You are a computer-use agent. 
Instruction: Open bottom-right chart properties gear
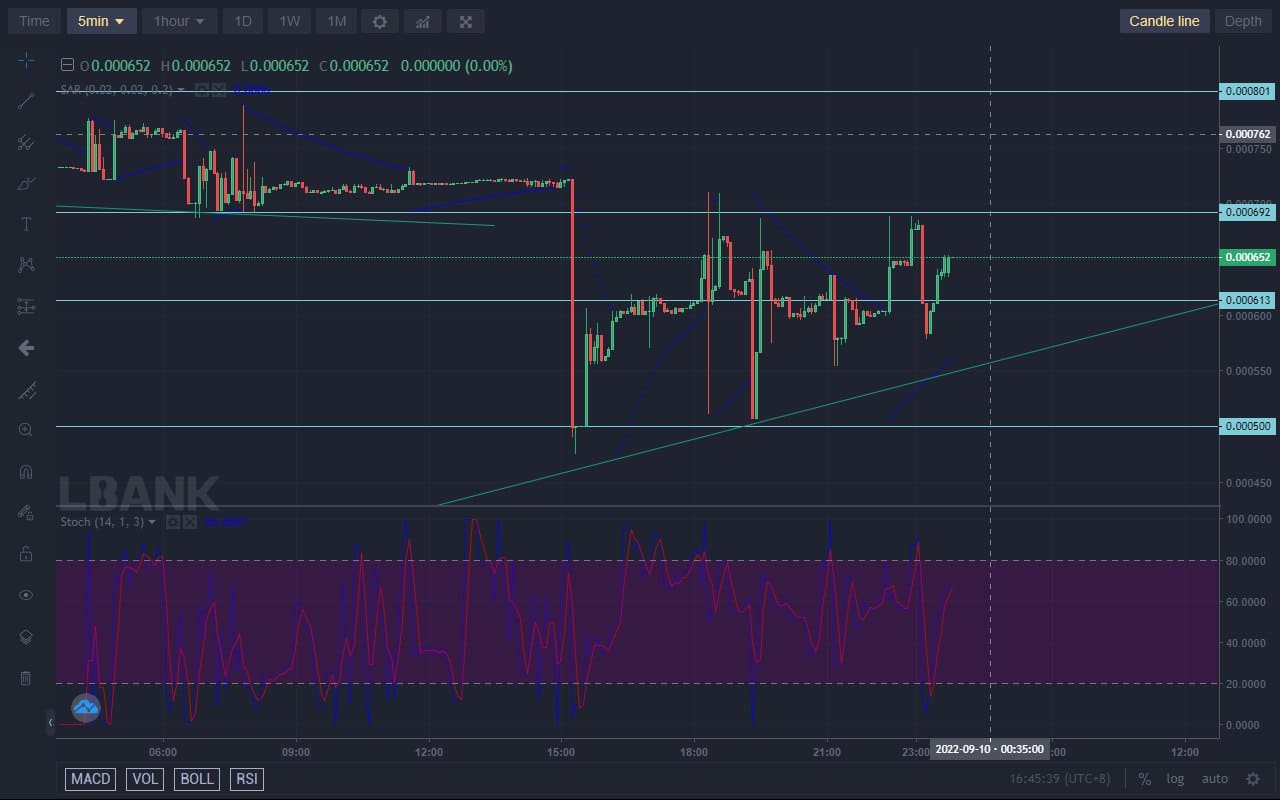(1252, 779)
